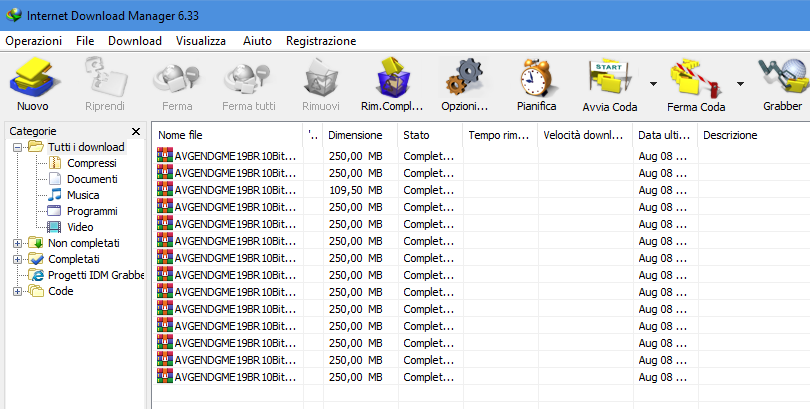The image size is (810, 409).
Task: Select the Musica category
Action: click(83, 195)
